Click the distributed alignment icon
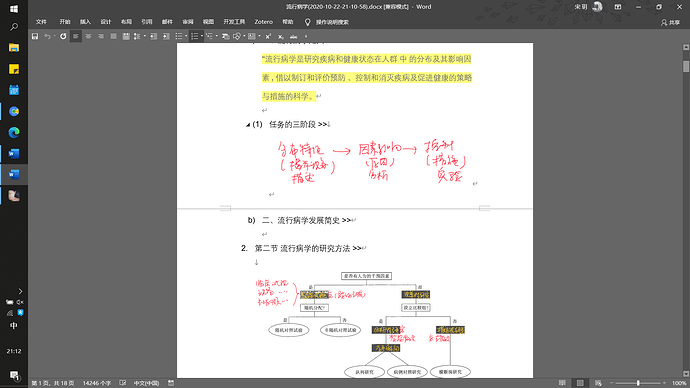690x388 pixels. [126, 37]
